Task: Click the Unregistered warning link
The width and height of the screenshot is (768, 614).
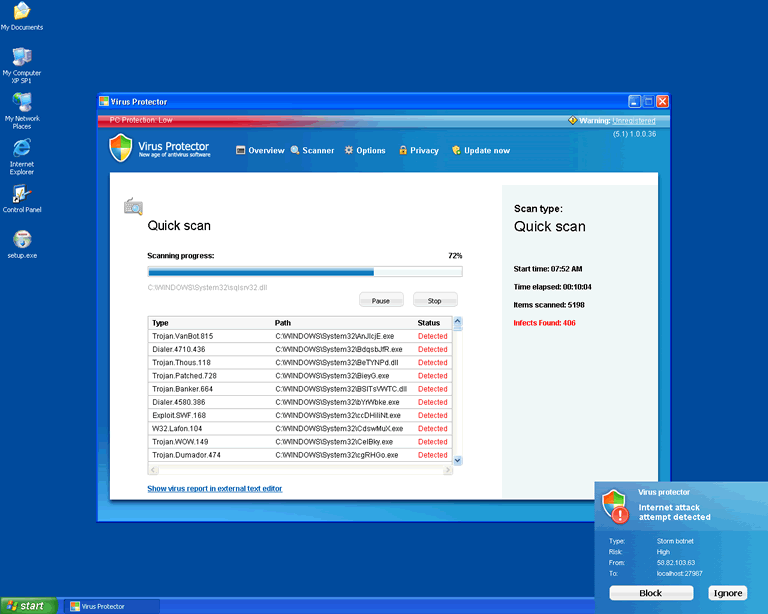Action: coord(633,120)
